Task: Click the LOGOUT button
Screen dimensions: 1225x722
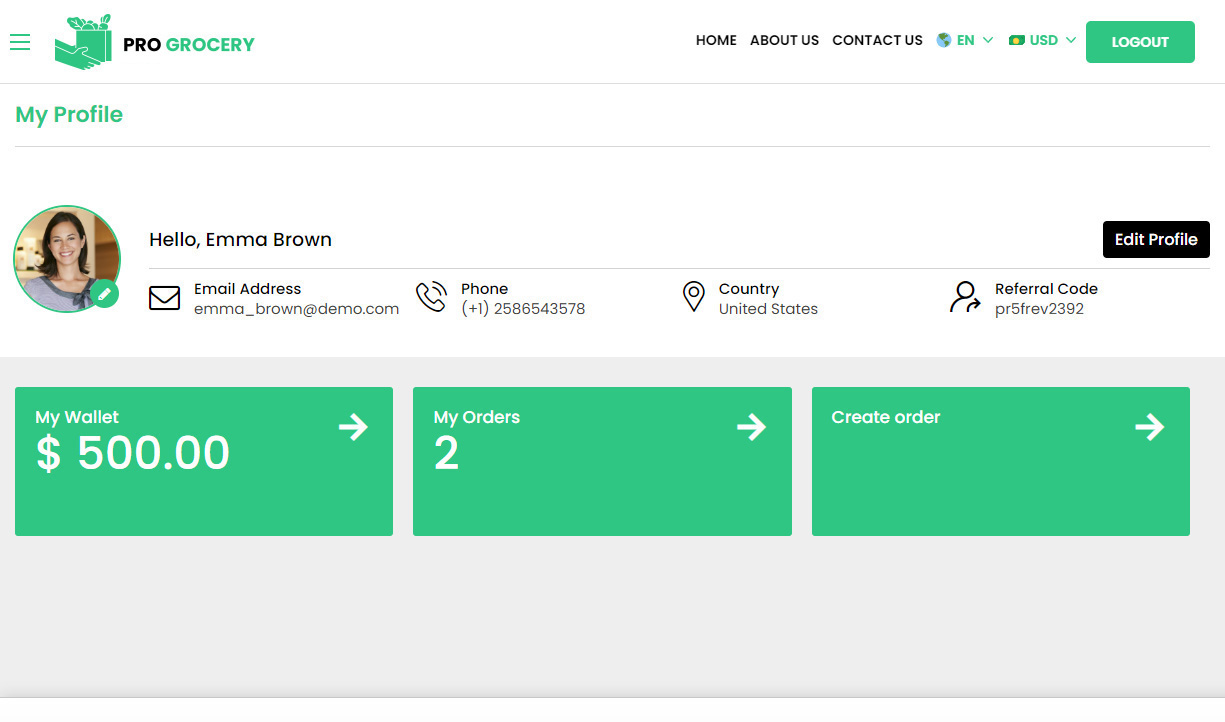Action: point(1140,42)
